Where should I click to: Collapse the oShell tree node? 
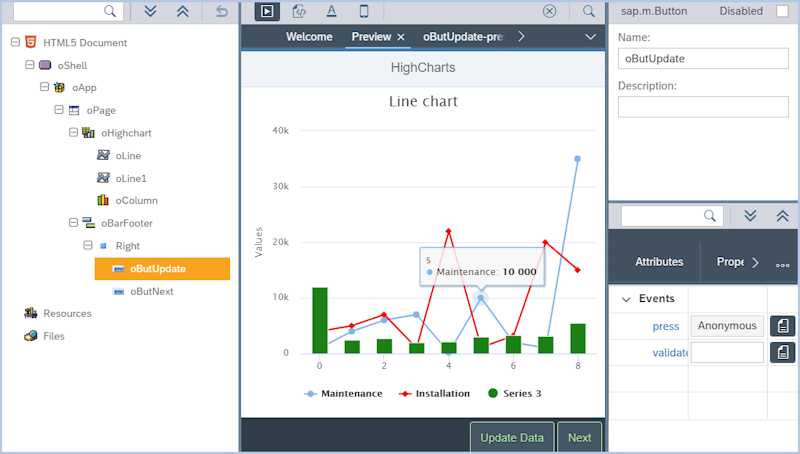30,65
